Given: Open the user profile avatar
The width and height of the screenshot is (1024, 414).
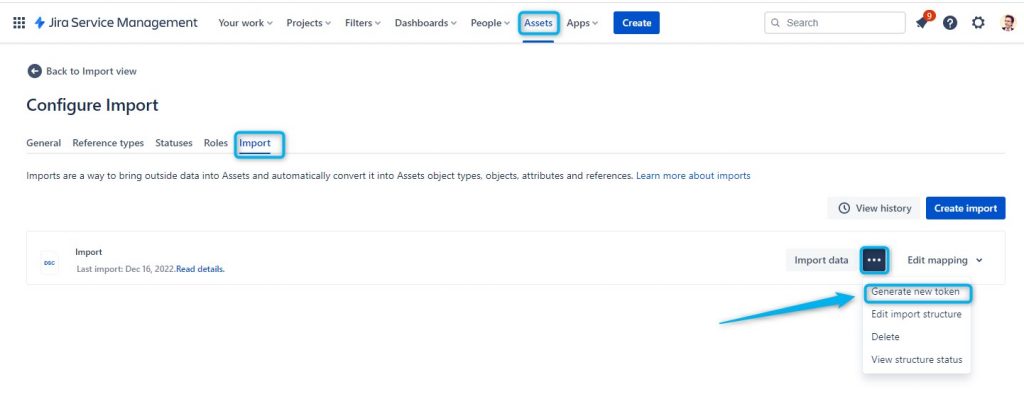Looking at the screenshot, I should 1008,23.
